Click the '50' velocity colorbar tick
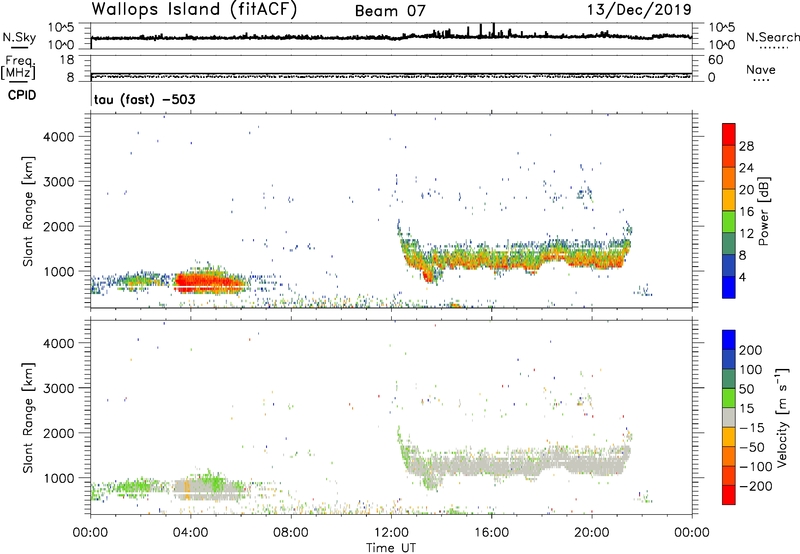The height and width of the screenshot is (554, 800). pyautogui.click(x=747, y=389)
